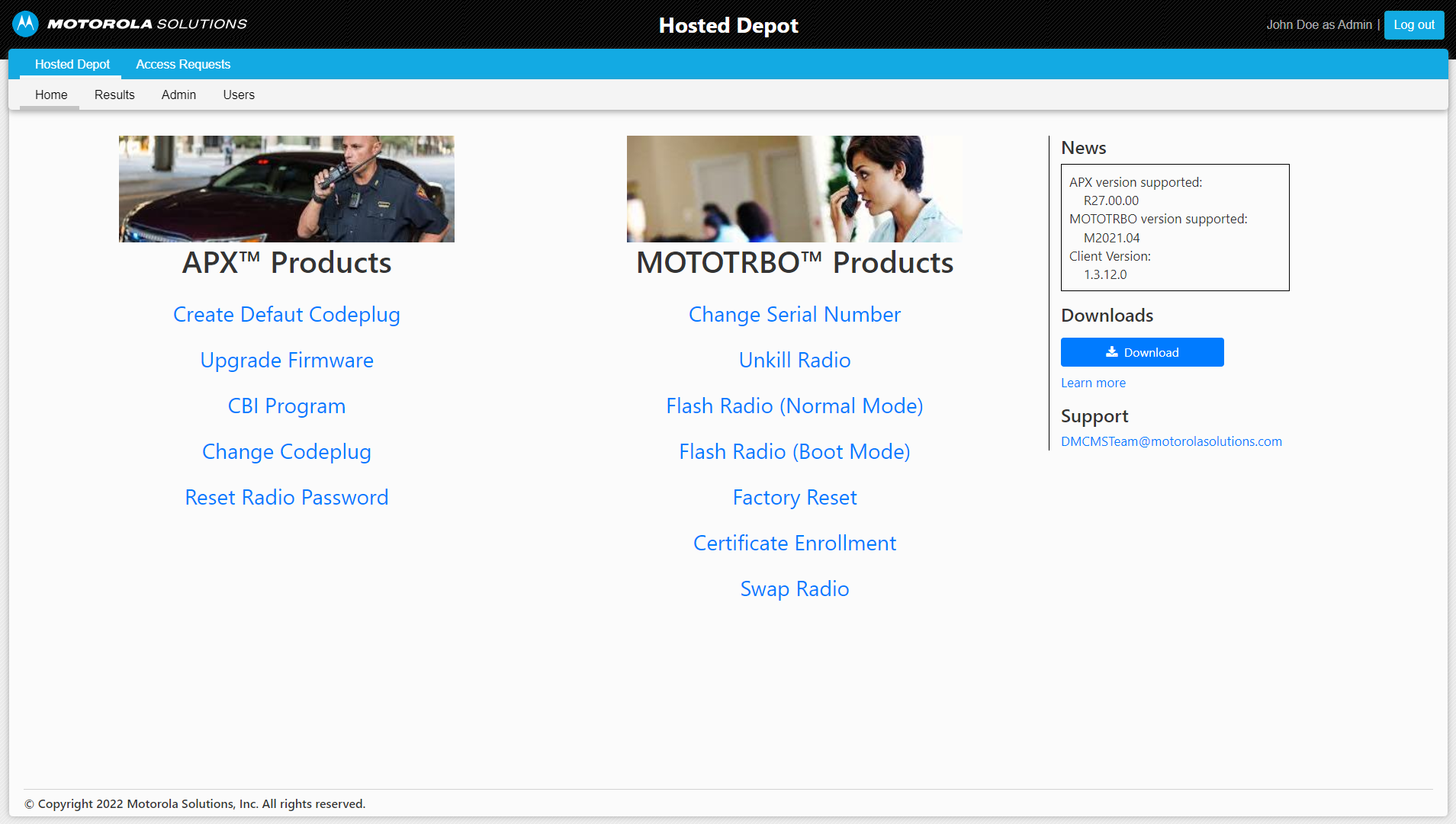Open the Upgrade Firmware link
This screenshot has width=1456, height=824.
tap(287, 360)
